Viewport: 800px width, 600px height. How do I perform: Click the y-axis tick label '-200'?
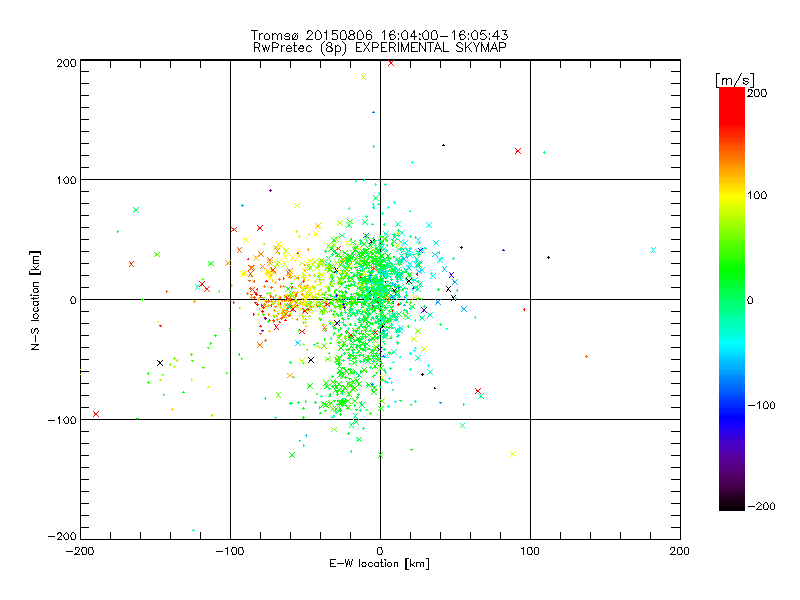(x=62, y=536)
